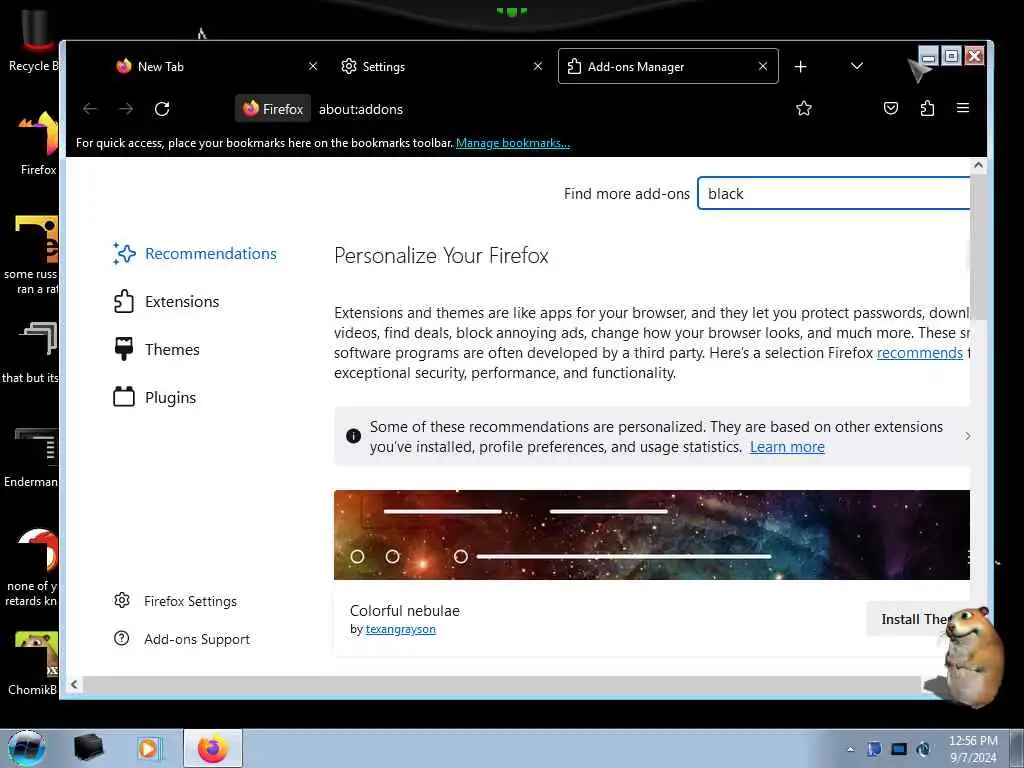Image resolution: width=1024 pixels, height=768 pixels.
Task: Click the scroll up arrow of page scrollbar
Action: 978,165
